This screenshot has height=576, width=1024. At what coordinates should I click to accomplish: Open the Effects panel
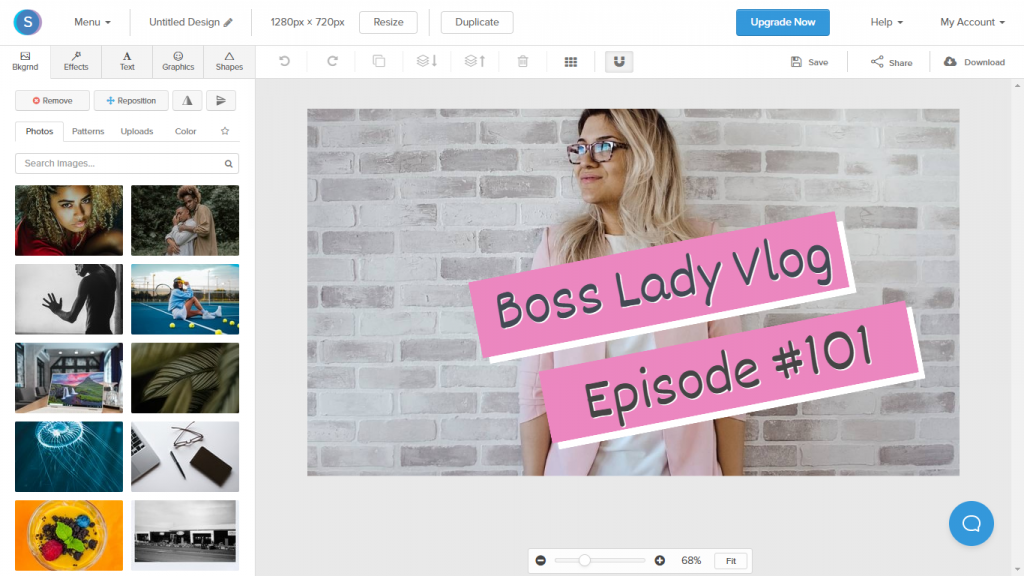pyautogui.click(x=75, y=61)
